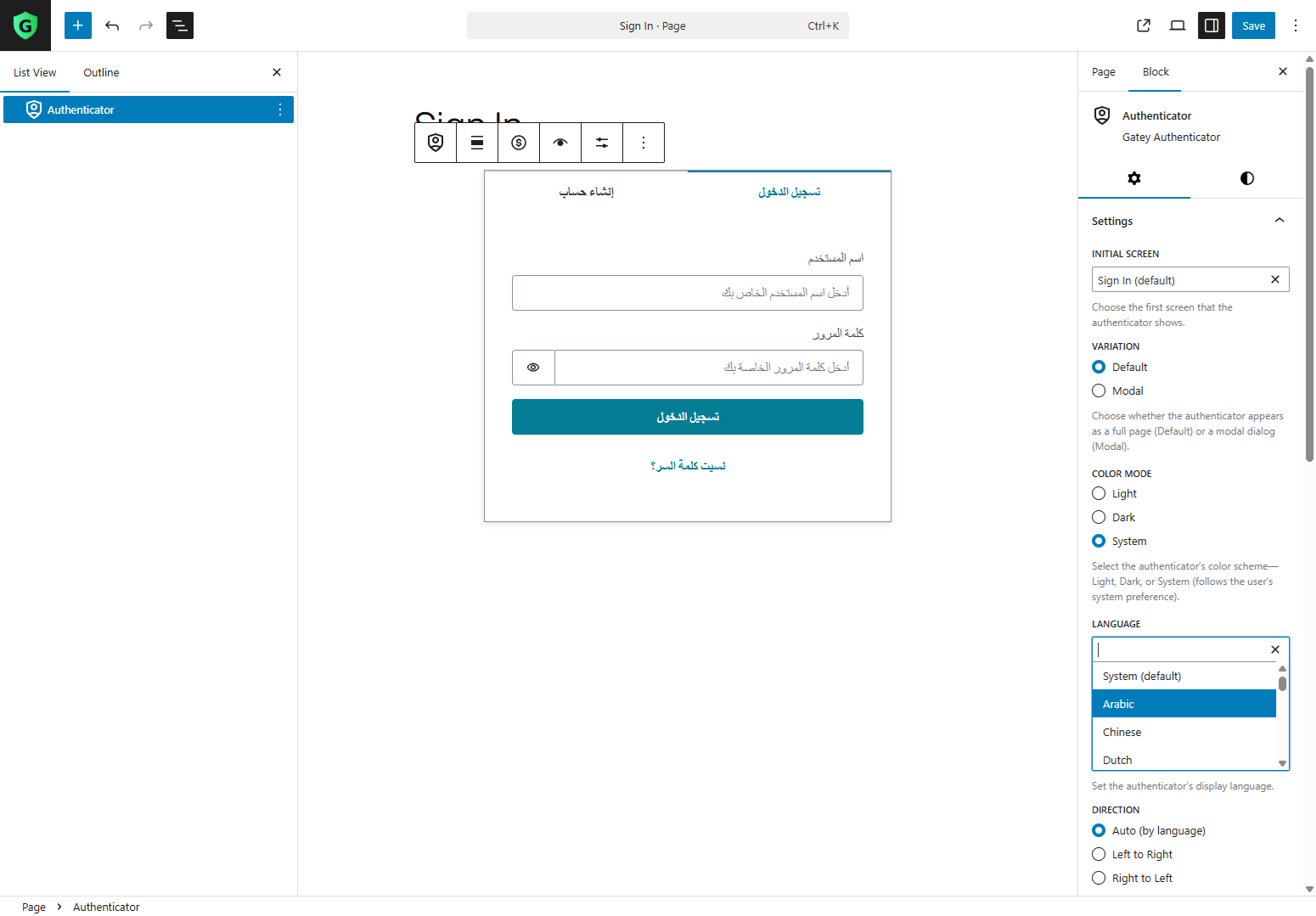Choose Light color mode
Image resolution: width=1316 pixels, height=916 pixels.
click(1099, 493)
